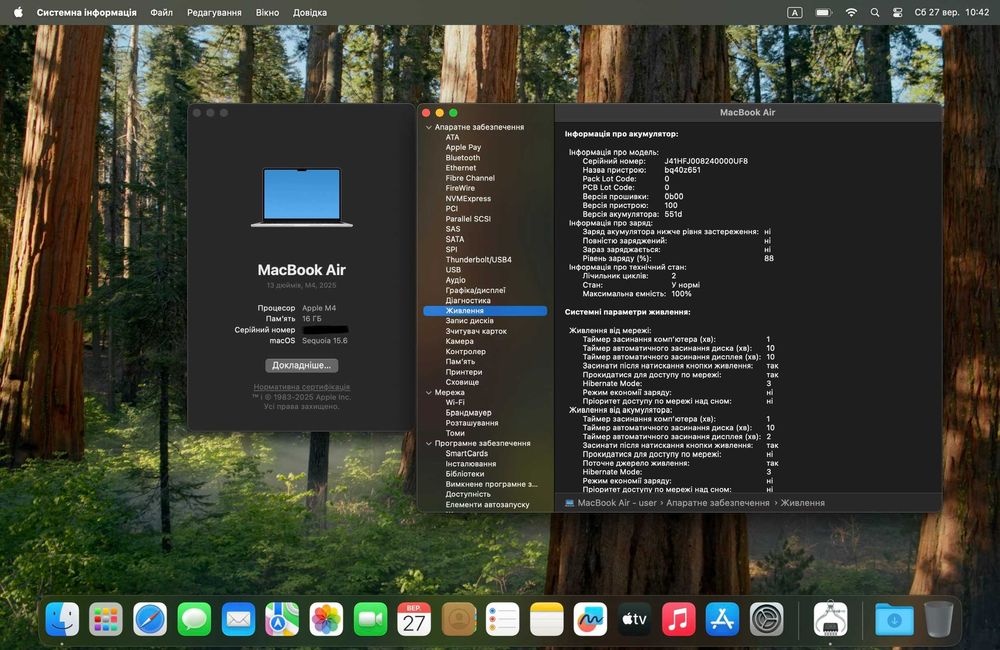Collapse the Апаратне забезпечення section
This screenshot has width=1000, height=650.
(x=428, y=128)
